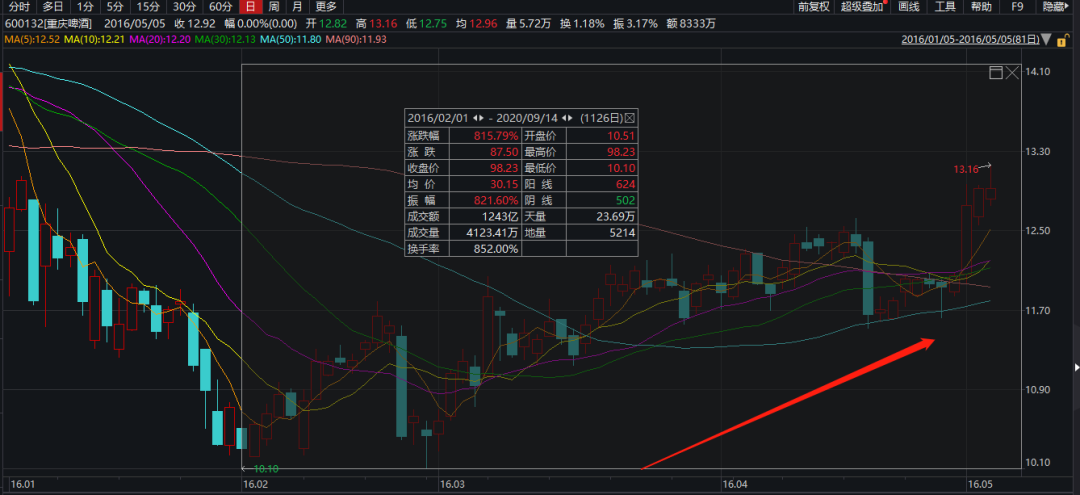Open the 更多 more periods dropdown

pos(326,7)
